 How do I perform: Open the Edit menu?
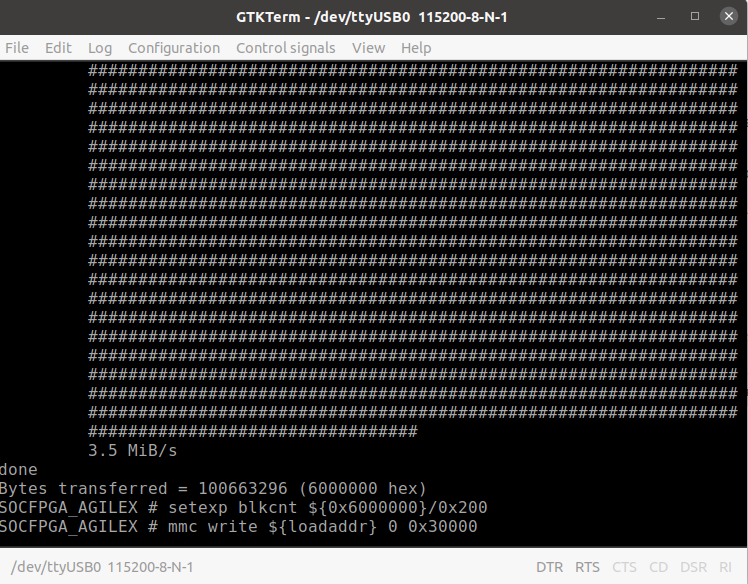(58, 48)
